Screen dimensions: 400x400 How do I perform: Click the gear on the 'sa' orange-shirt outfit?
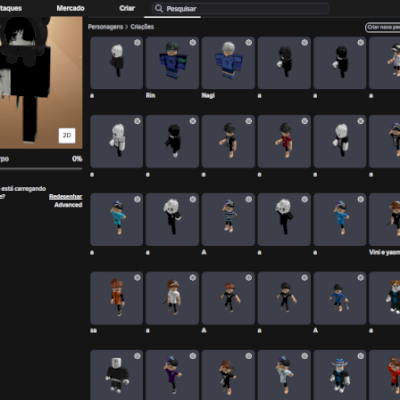click(x=137, y=277)
